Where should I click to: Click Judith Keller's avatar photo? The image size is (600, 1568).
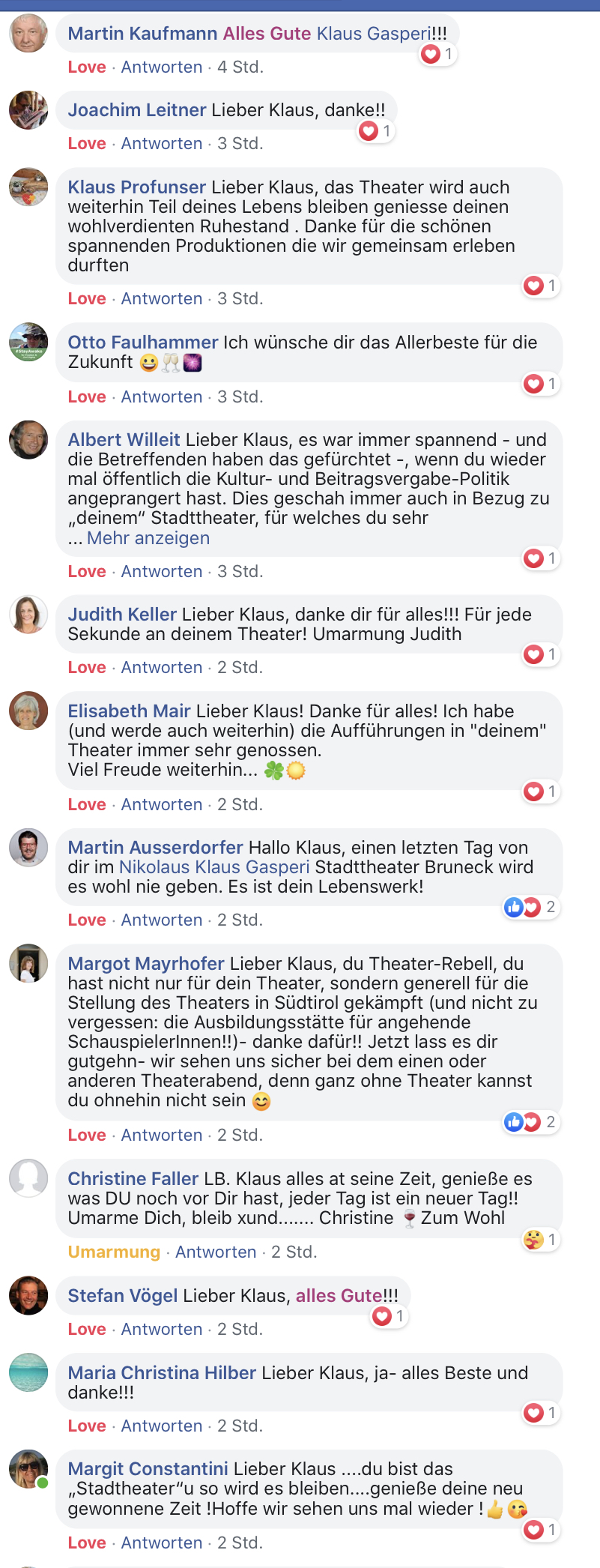pos(28,615)
